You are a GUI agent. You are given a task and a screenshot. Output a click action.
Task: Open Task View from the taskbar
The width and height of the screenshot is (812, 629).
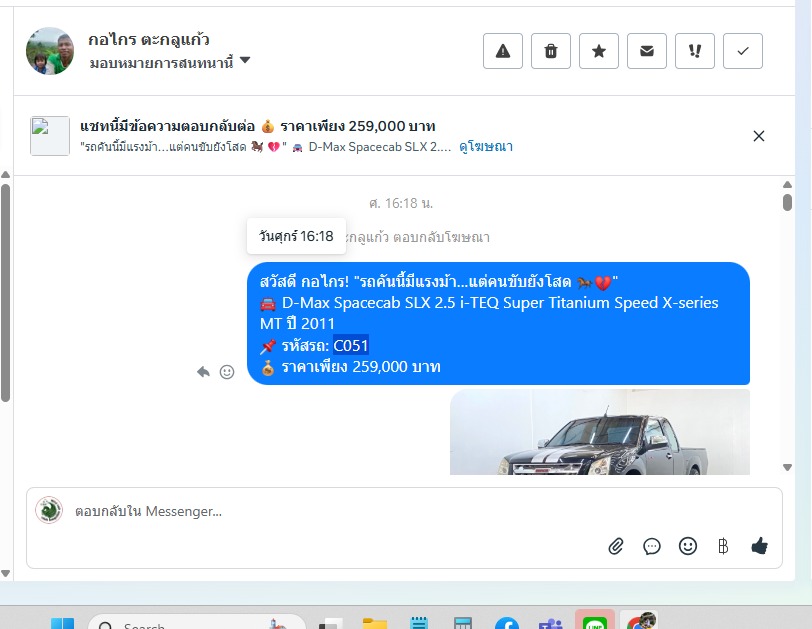[330, 624]
